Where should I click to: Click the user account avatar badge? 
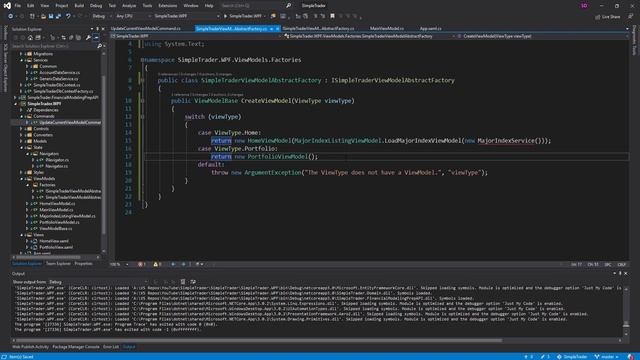point(584,6)
